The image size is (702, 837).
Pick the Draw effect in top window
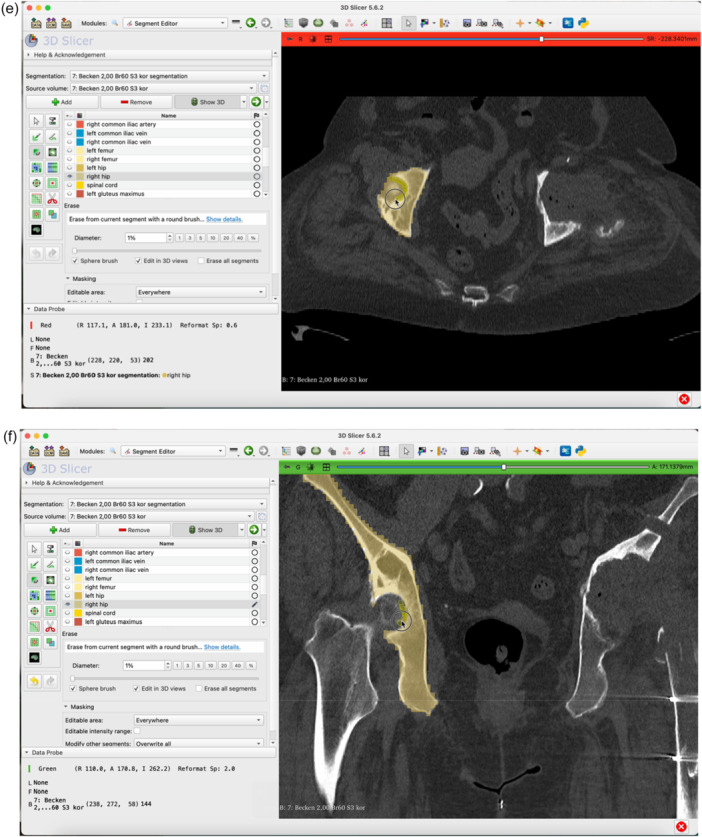[x=52, y=137]
